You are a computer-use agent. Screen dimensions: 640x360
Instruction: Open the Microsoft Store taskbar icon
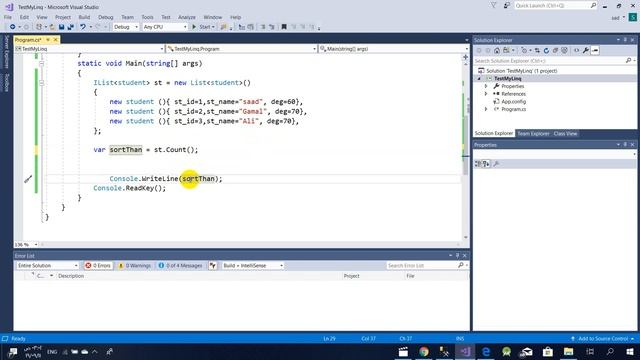[x=548, y=351]
